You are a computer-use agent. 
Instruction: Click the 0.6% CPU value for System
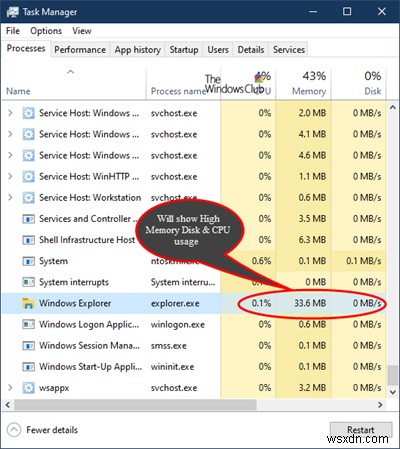tap(261, 261)
